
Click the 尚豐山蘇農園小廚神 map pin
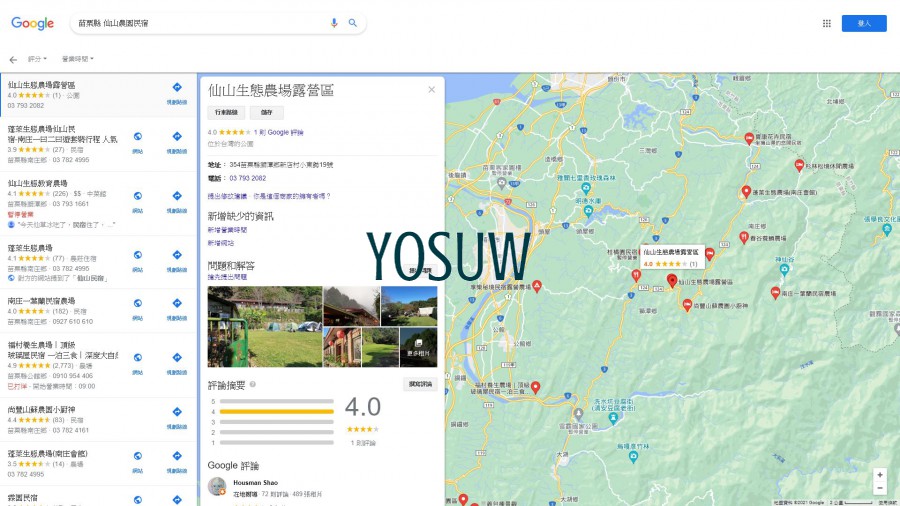687,305
